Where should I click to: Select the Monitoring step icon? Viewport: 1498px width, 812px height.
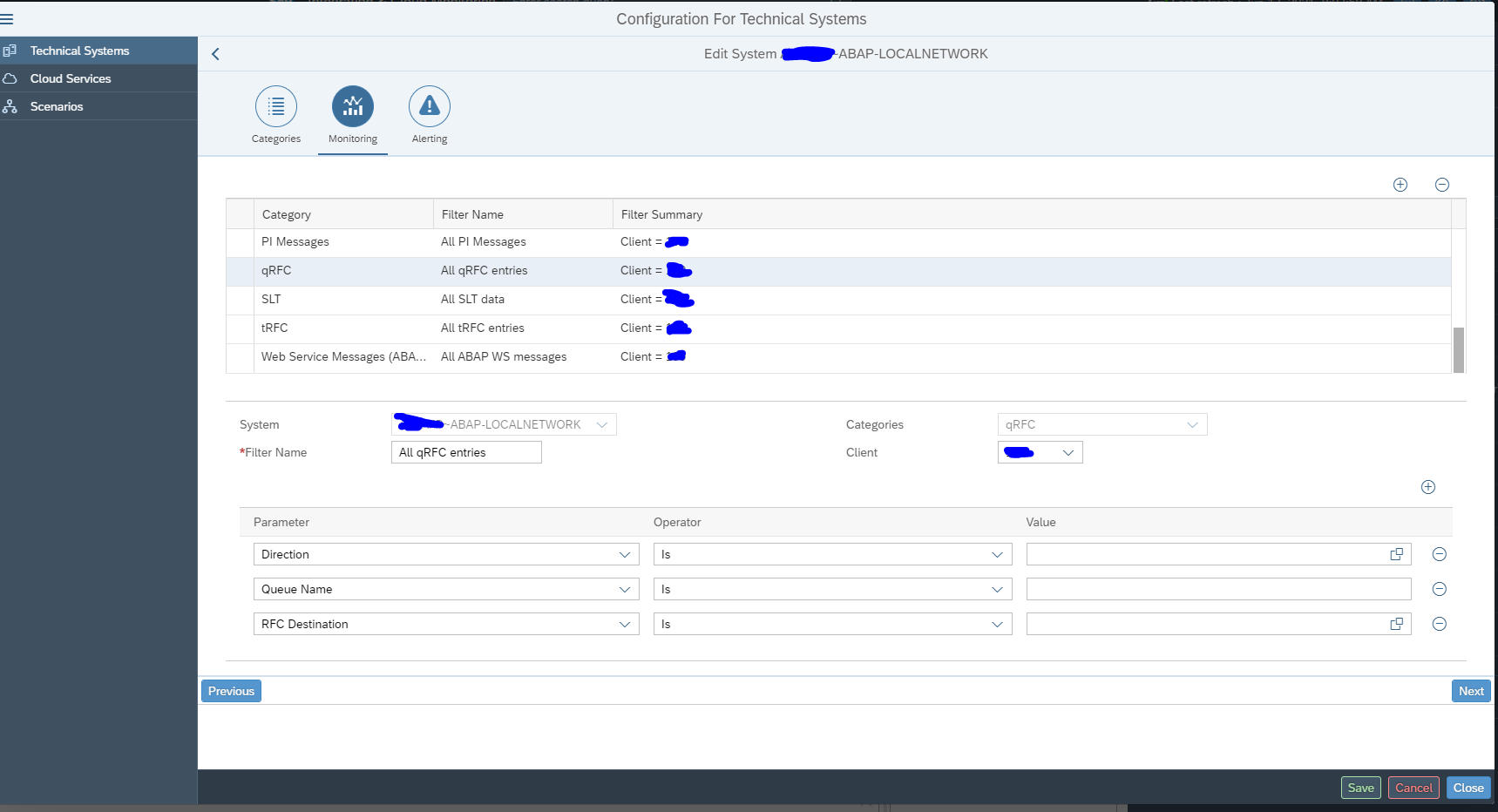pos(353,106)
